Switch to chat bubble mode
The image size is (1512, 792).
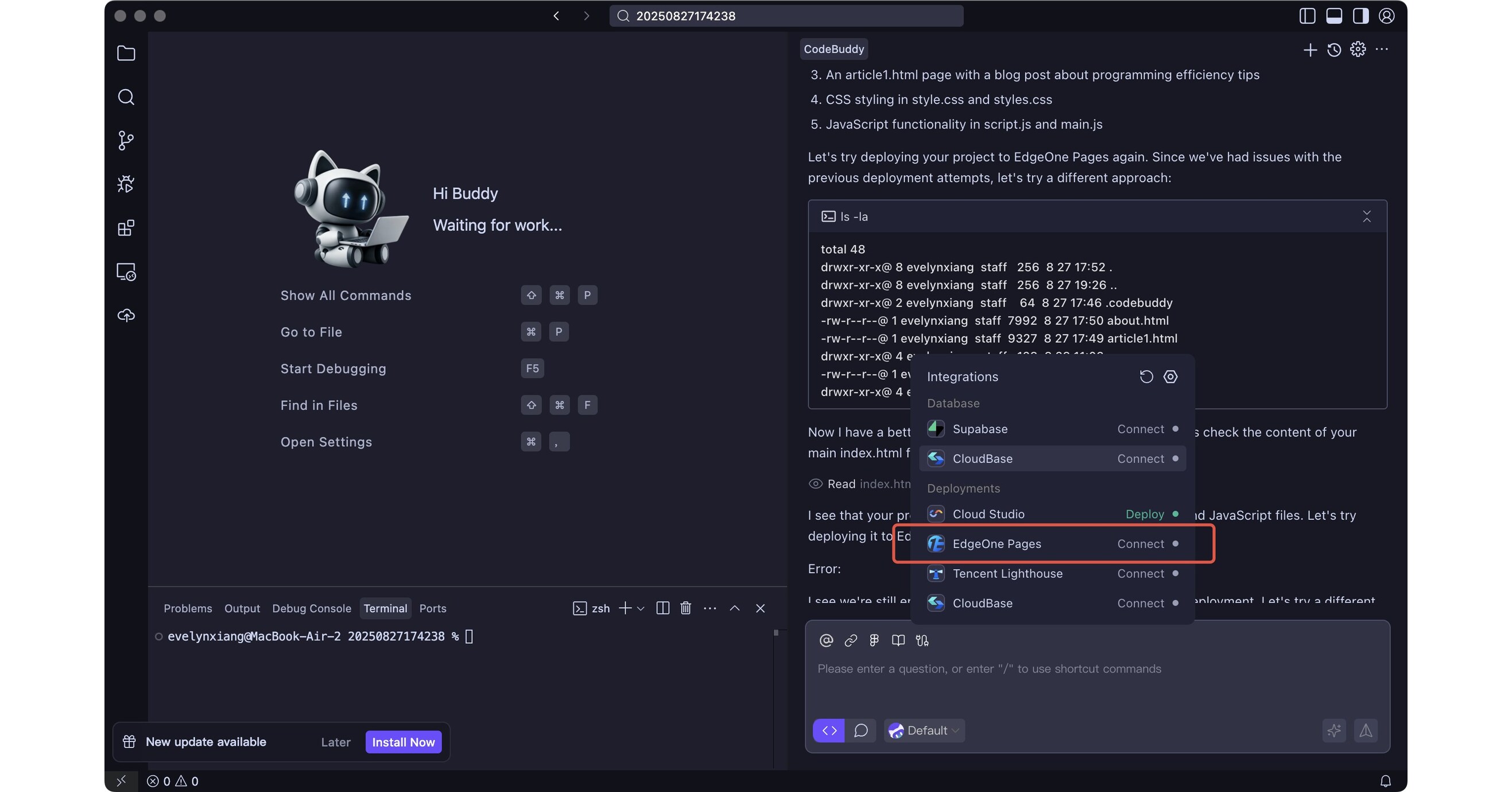pos(860,731)
